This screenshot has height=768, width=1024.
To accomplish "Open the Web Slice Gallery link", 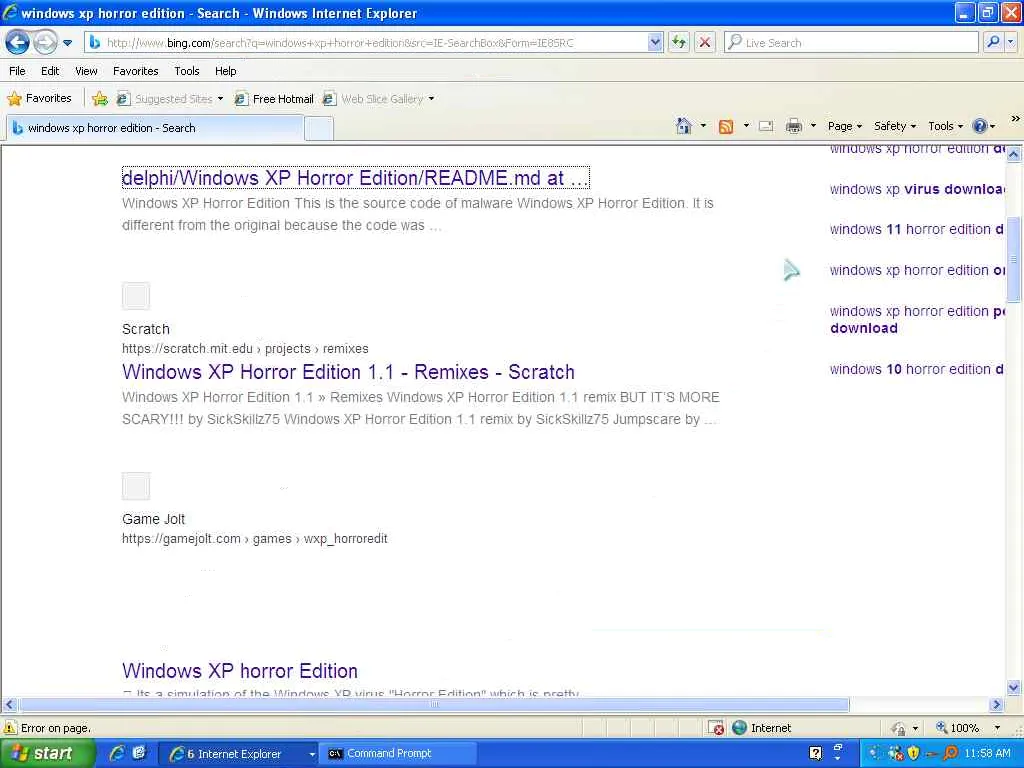I will click(374, 99).
